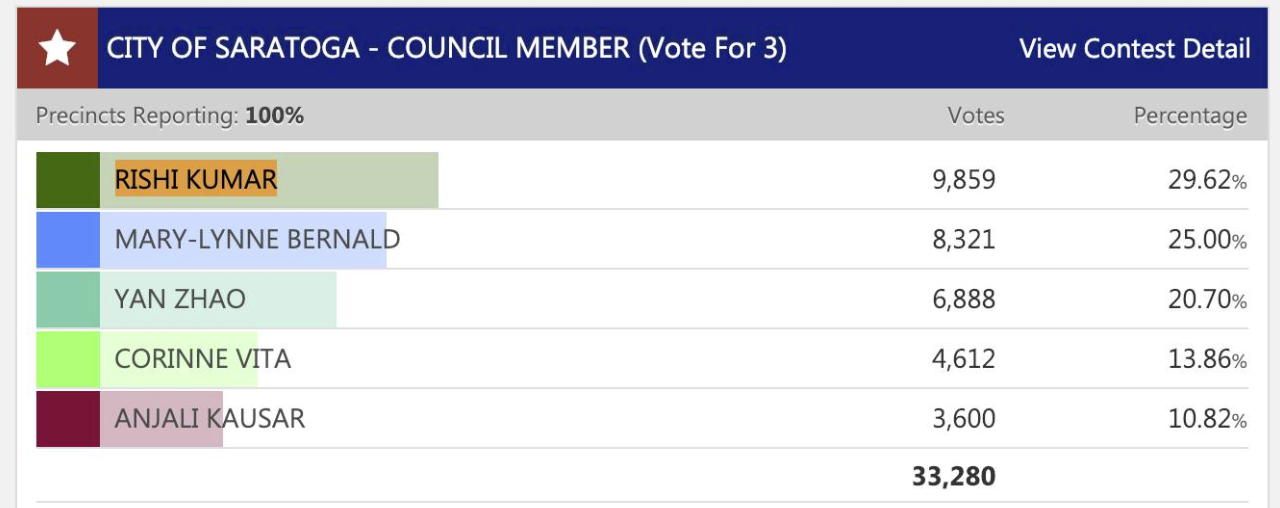Click the white star icon in header
The image size is (1280, 508).
[x=57, y=48]
